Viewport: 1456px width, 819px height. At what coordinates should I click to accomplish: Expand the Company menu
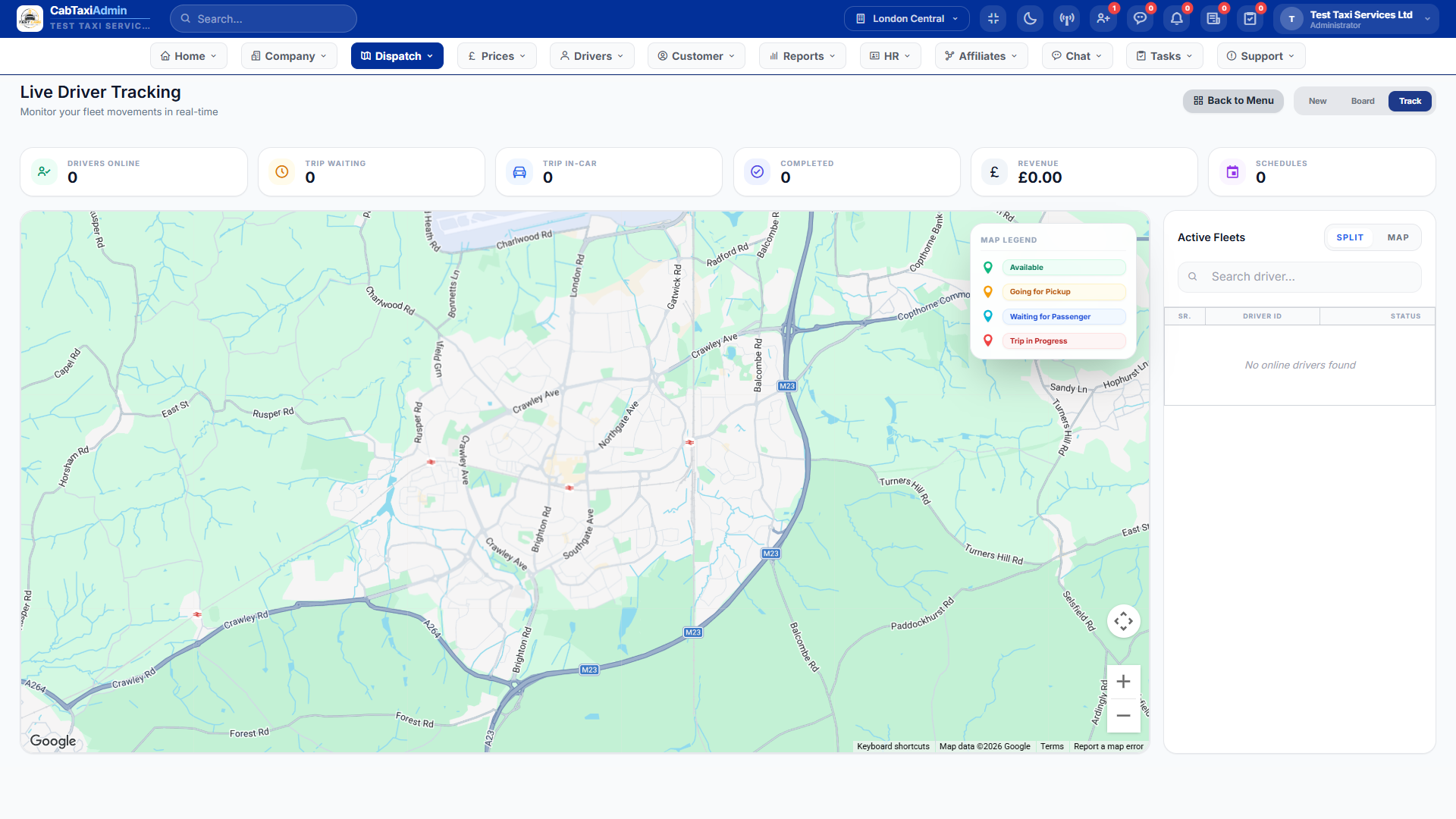(x=289, y=56)
